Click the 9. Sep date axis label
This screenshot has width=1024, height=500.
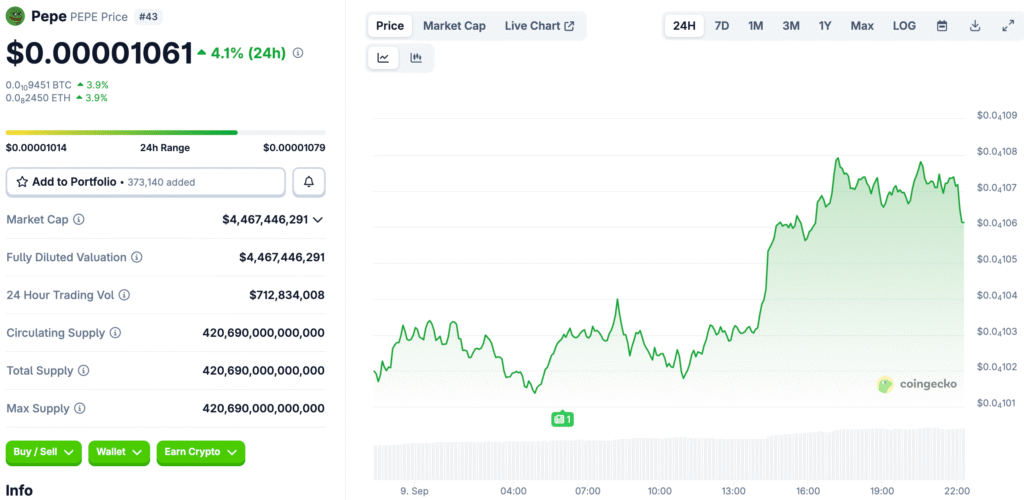pyautogui.click(x=414, y=490)
